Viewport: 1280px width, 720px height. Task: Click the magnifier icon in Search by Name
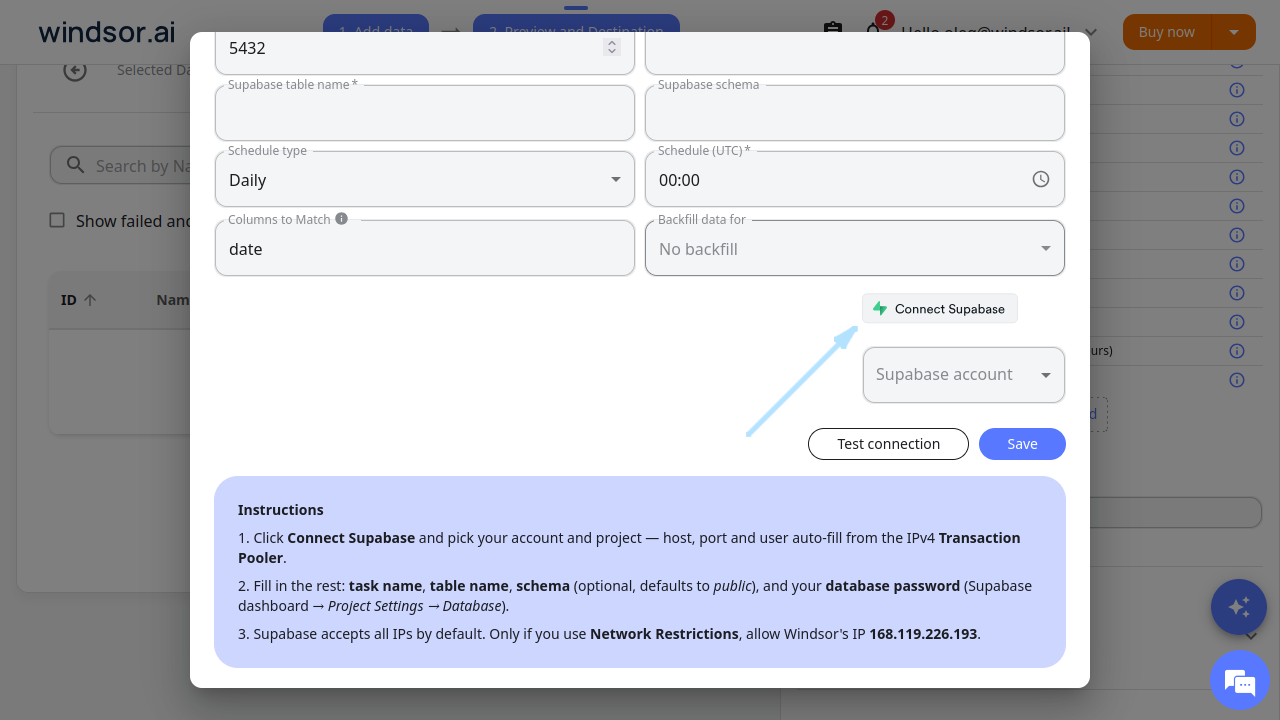click(x=75, y=165)
